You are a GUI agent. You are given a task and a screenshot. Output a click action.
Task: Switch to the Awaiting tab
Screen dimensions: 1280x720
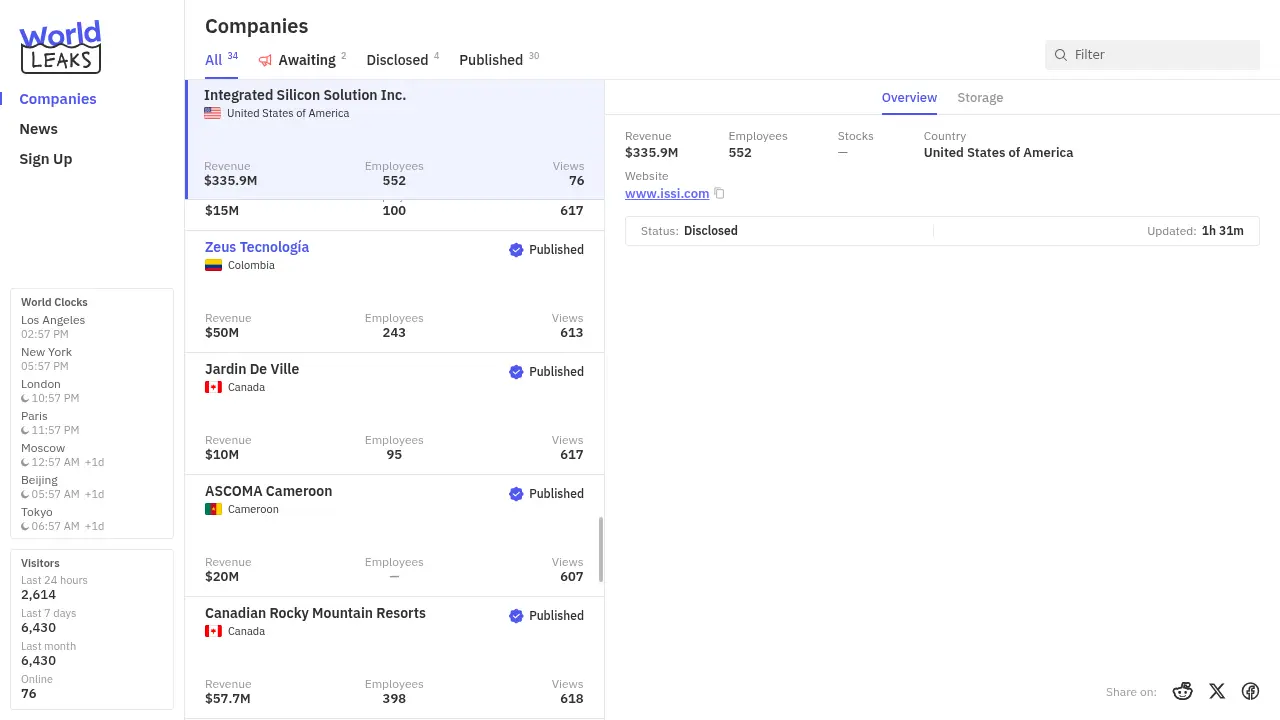click(x=306, y=60)
